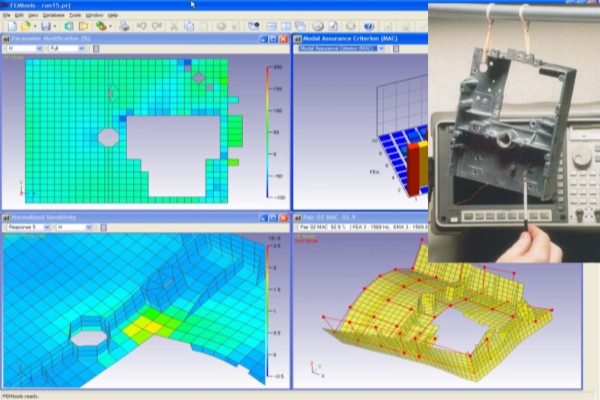Image resolution: width=600 pixels, height=400 pixels.
Task: Open the dropdown arrow next to Save icon
Action: pyautogui.click(x=55, y=26)
